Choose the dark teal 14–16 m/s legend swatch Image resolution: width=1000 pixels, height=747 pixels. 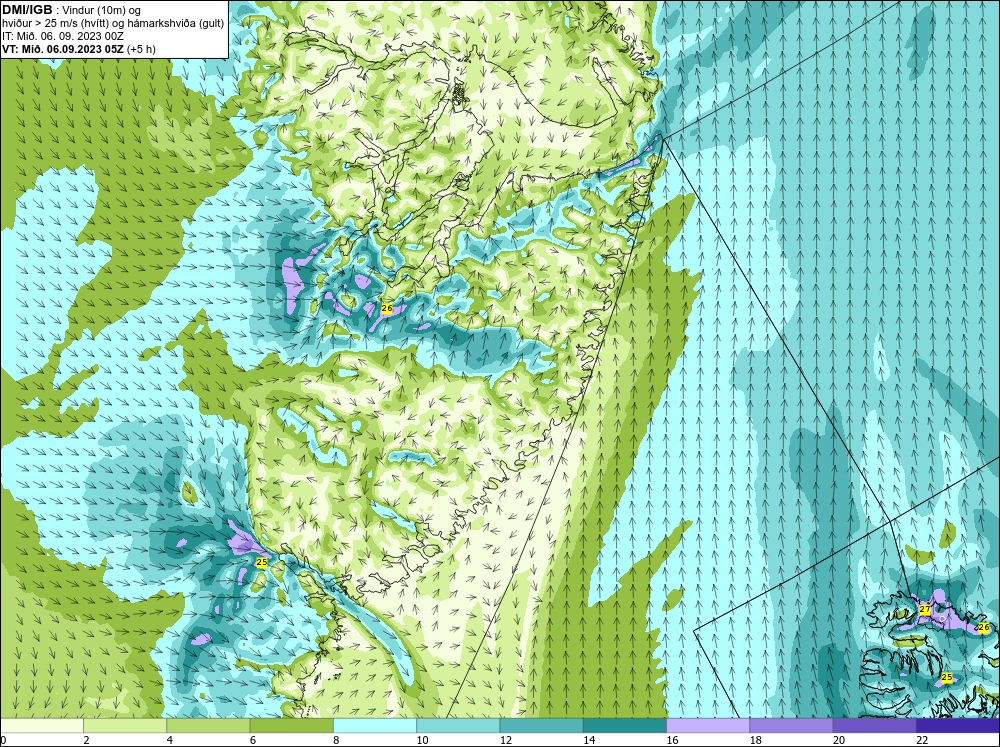pyautogui.click(x=625, y=725)
